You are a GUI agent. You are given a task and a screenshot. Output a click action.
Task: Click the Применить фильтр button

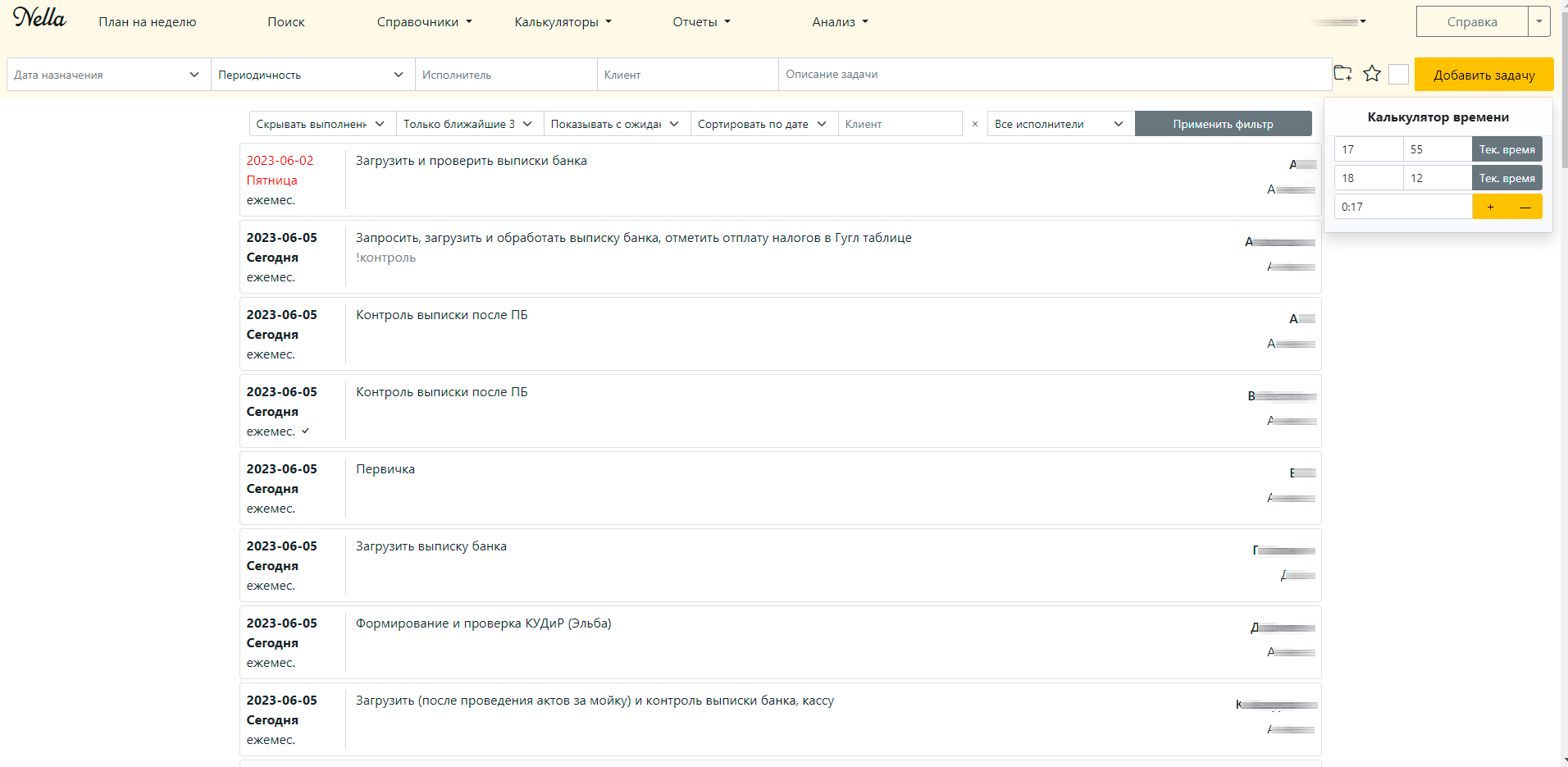coord(1223,124)
